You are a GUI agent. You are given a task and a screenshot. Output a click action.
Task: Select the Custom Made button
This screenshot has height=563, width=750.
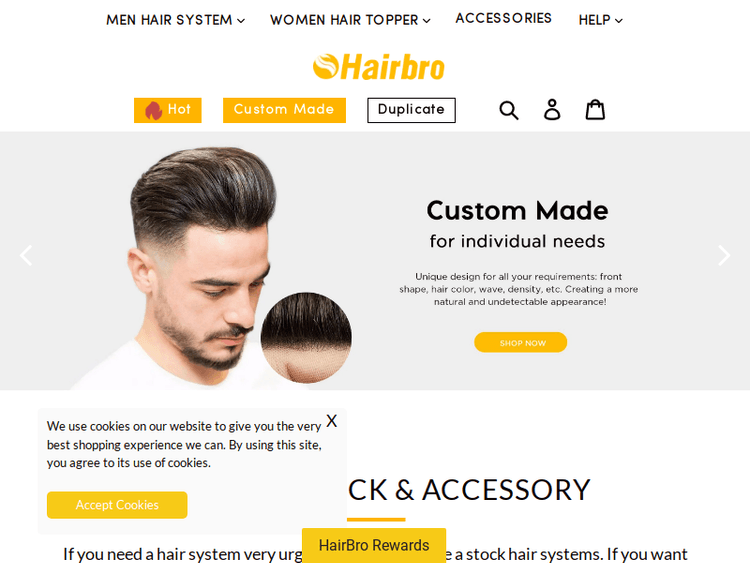[284, 110]
